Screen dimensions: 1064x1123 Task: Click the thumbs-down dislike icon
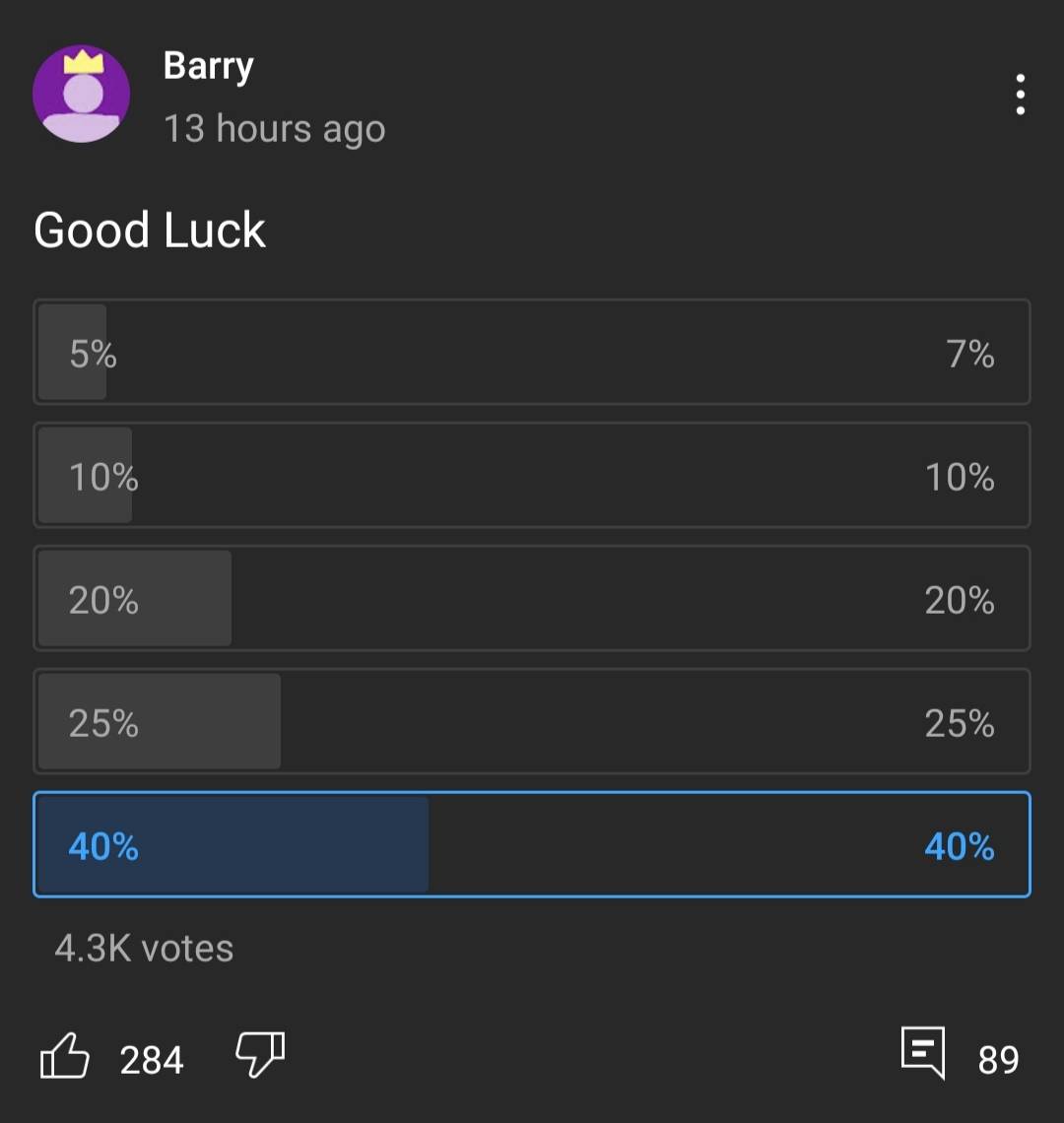coord(259,1056)
